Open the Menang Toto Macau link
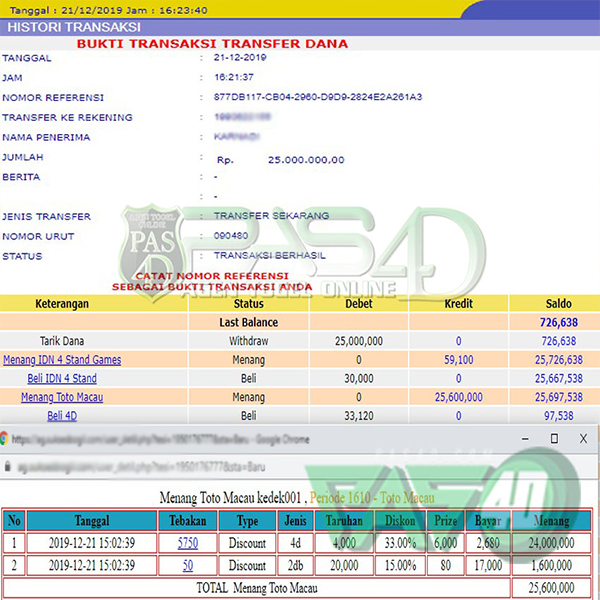Viewport: 600px width, 600px height. coord(62,397)
